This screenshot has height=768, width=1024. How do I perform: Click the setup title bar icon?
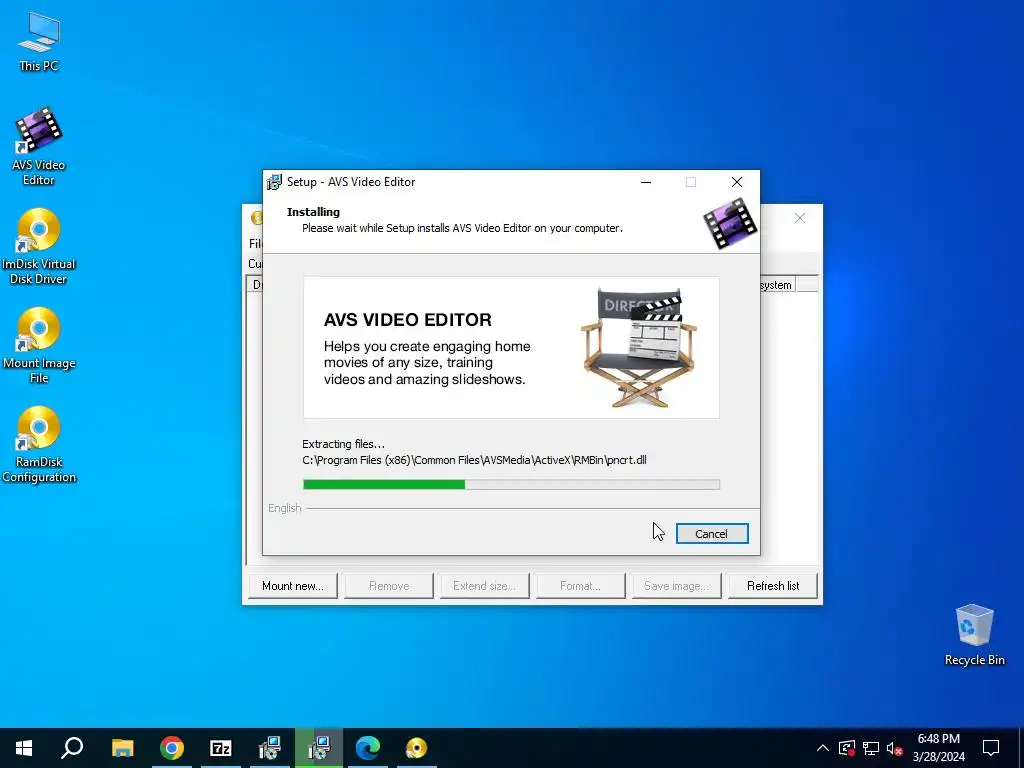click(275, 182)
